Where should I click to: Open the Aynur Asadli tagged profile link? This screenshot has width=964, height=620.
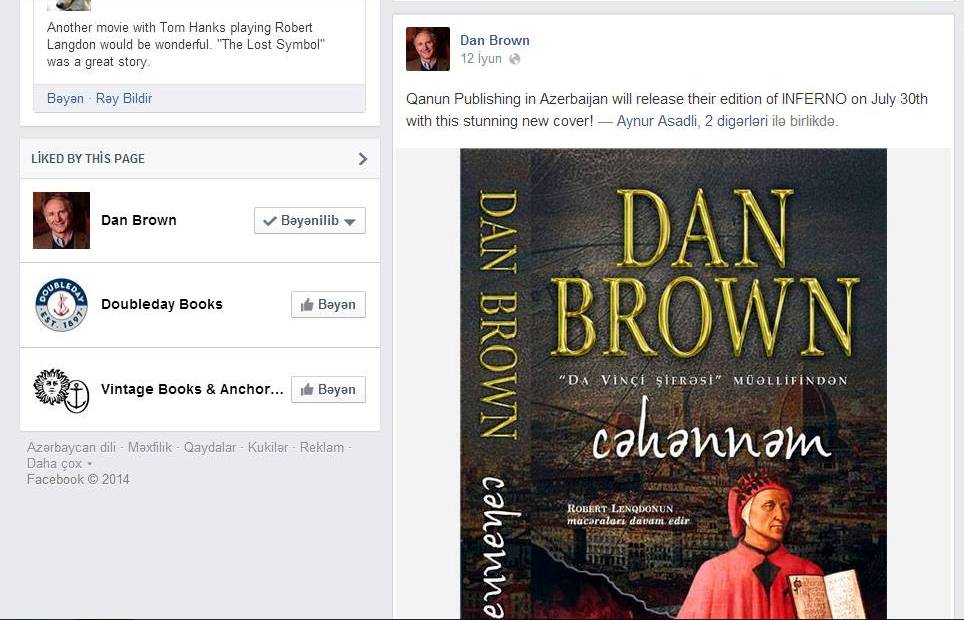[x=656, y=121]
